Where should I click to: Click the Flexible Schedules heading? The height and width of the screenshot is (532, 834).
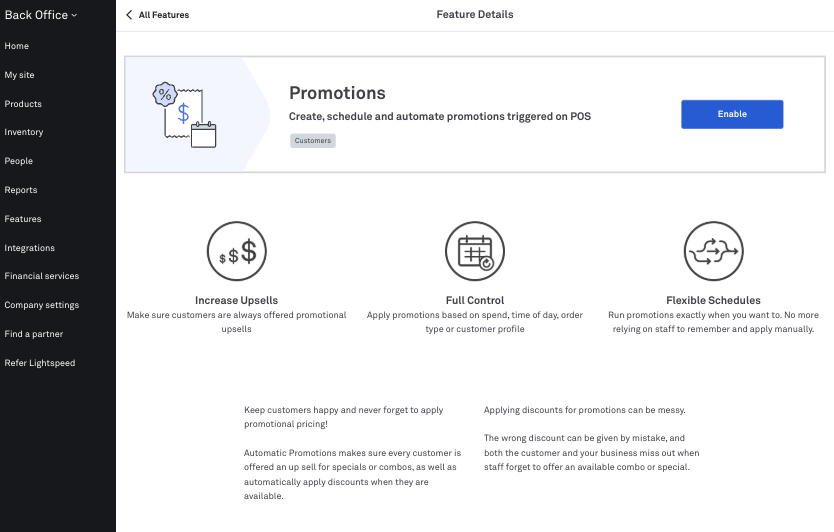pyautogui.click(x=713, y=300)
